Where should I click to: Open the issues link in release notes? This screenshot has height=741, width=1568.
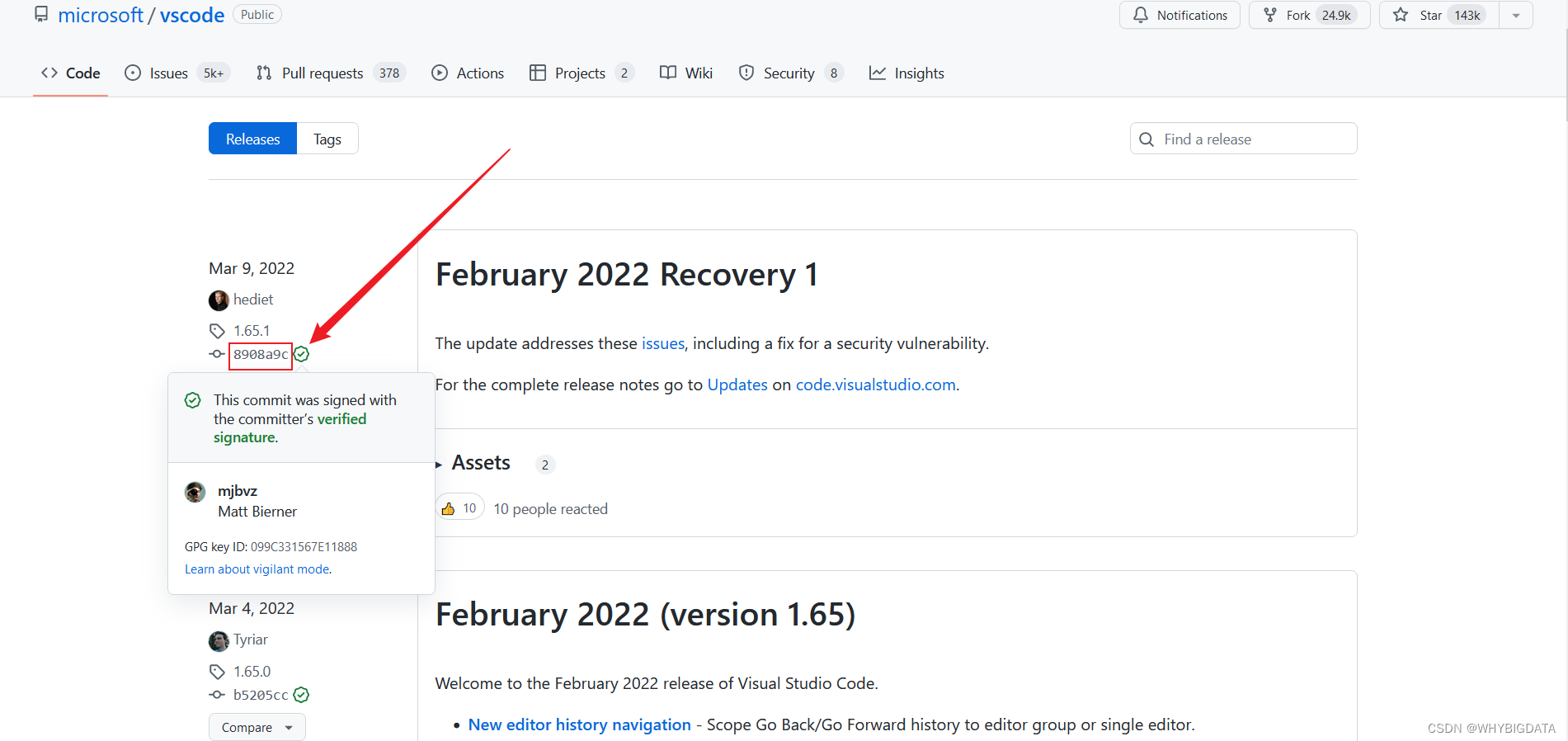pyautogui.click(x=663, y=343)
